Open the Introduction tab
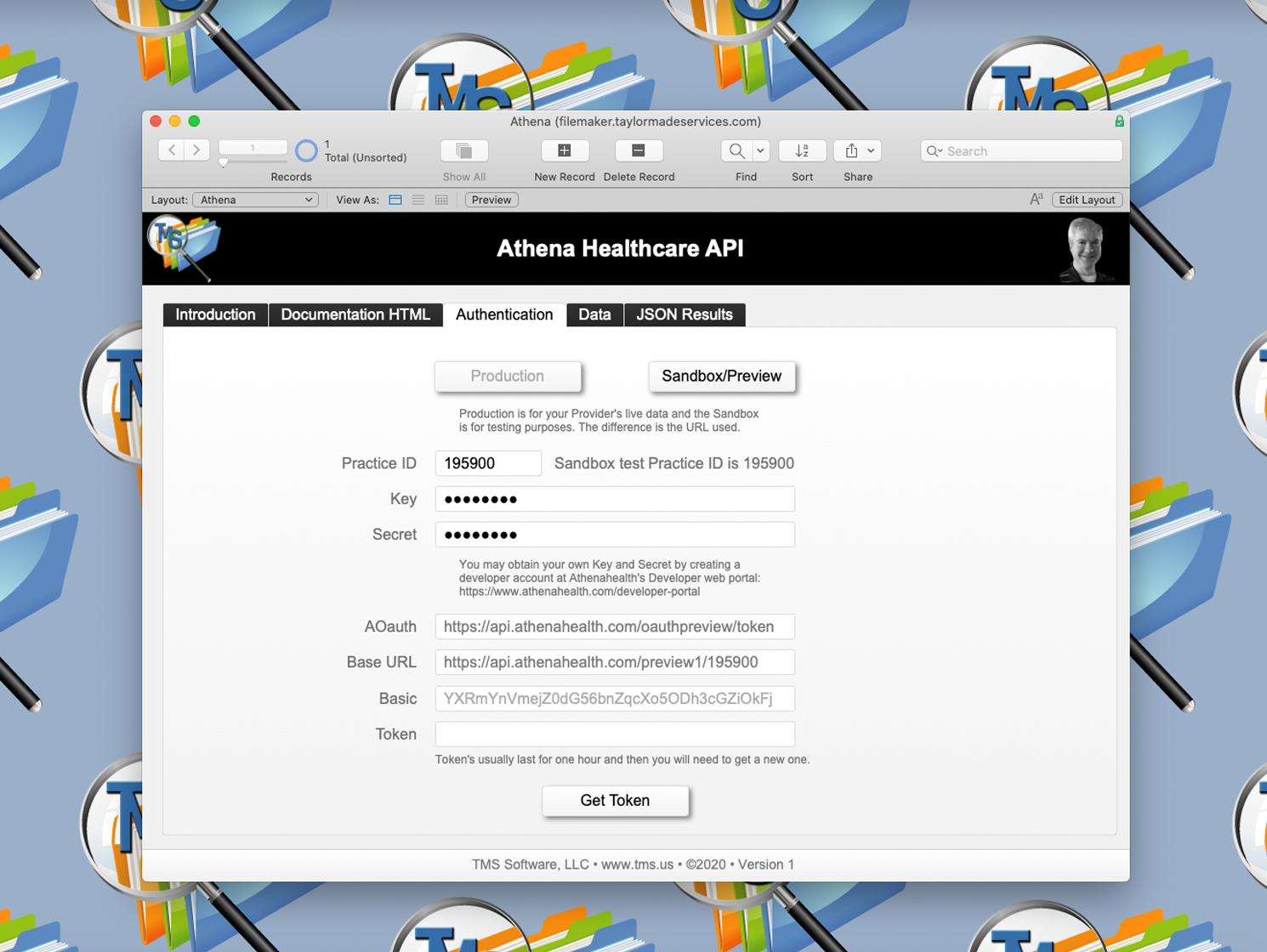 pos(215,314)
